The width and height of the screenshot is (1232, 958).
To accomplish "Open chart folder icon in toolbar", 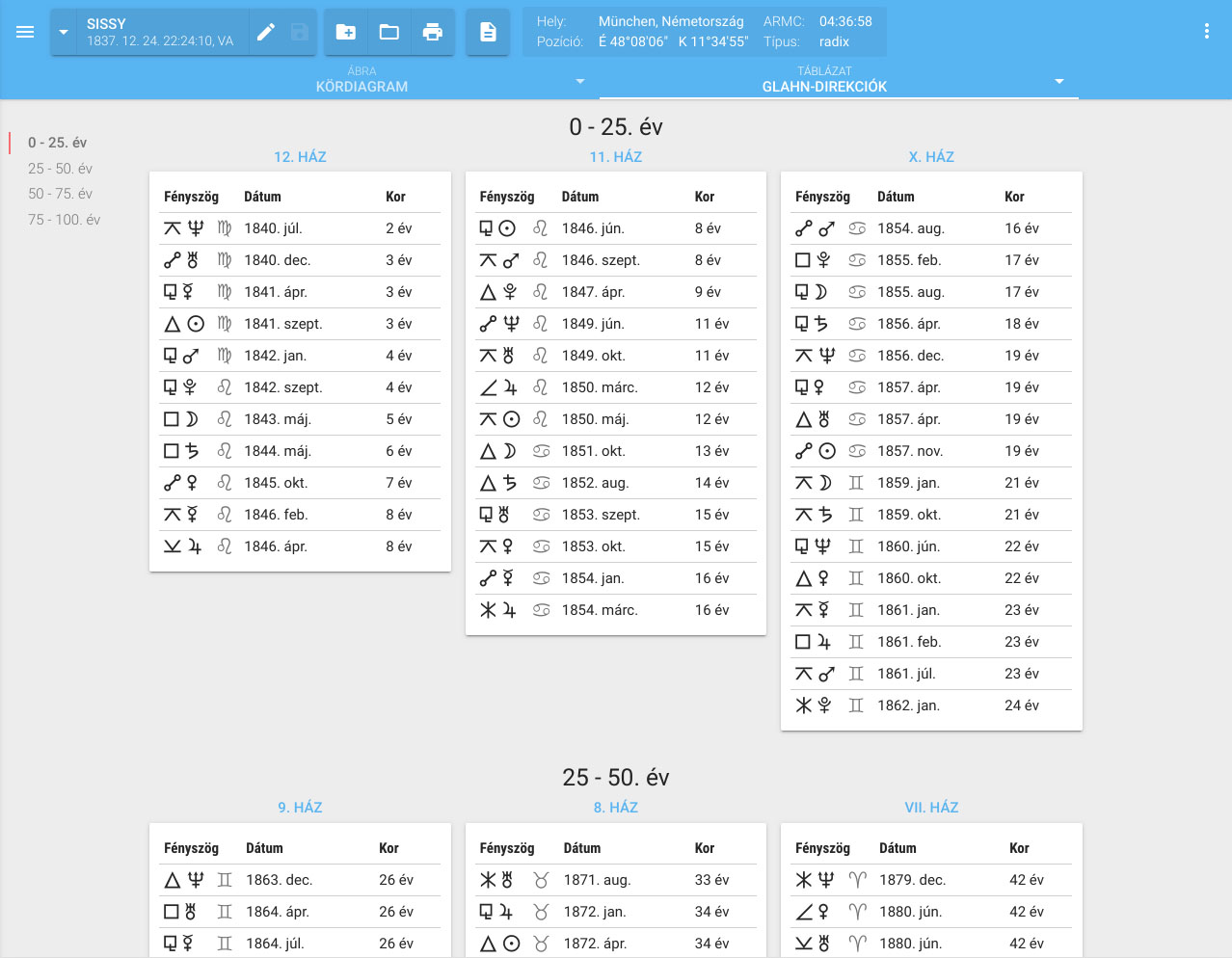I will (389, 32).
